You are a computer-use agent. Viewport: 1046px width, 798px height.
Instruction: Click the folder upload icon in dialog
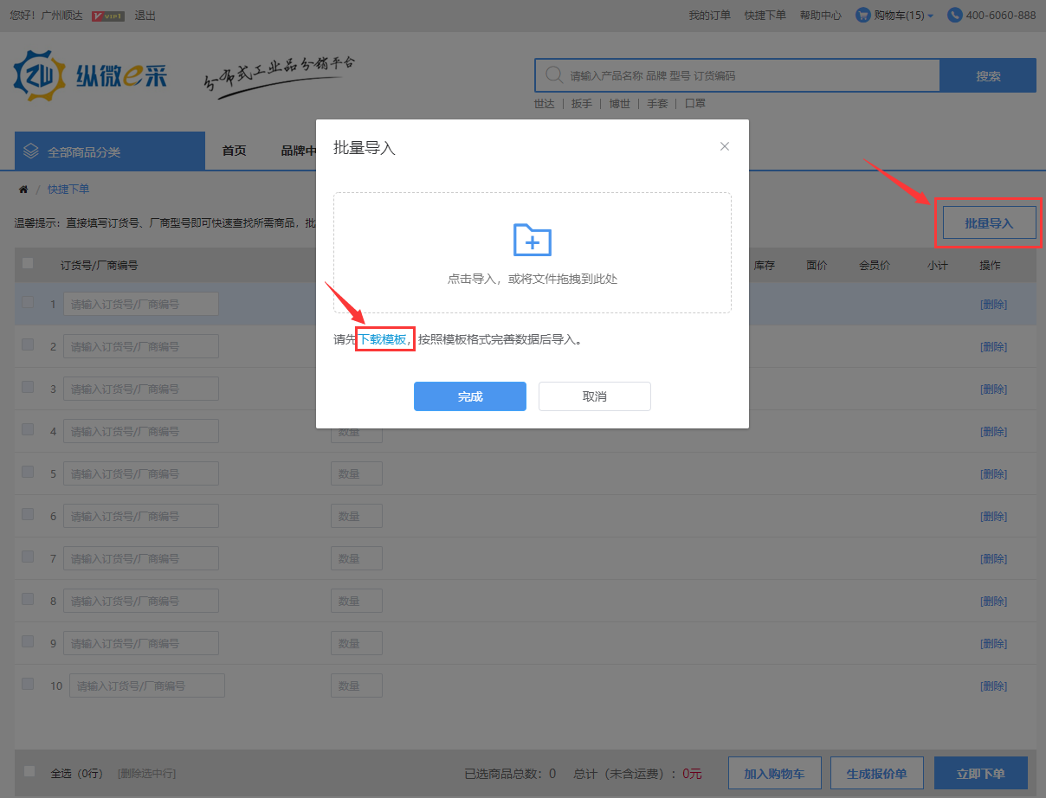pos(532,240)
